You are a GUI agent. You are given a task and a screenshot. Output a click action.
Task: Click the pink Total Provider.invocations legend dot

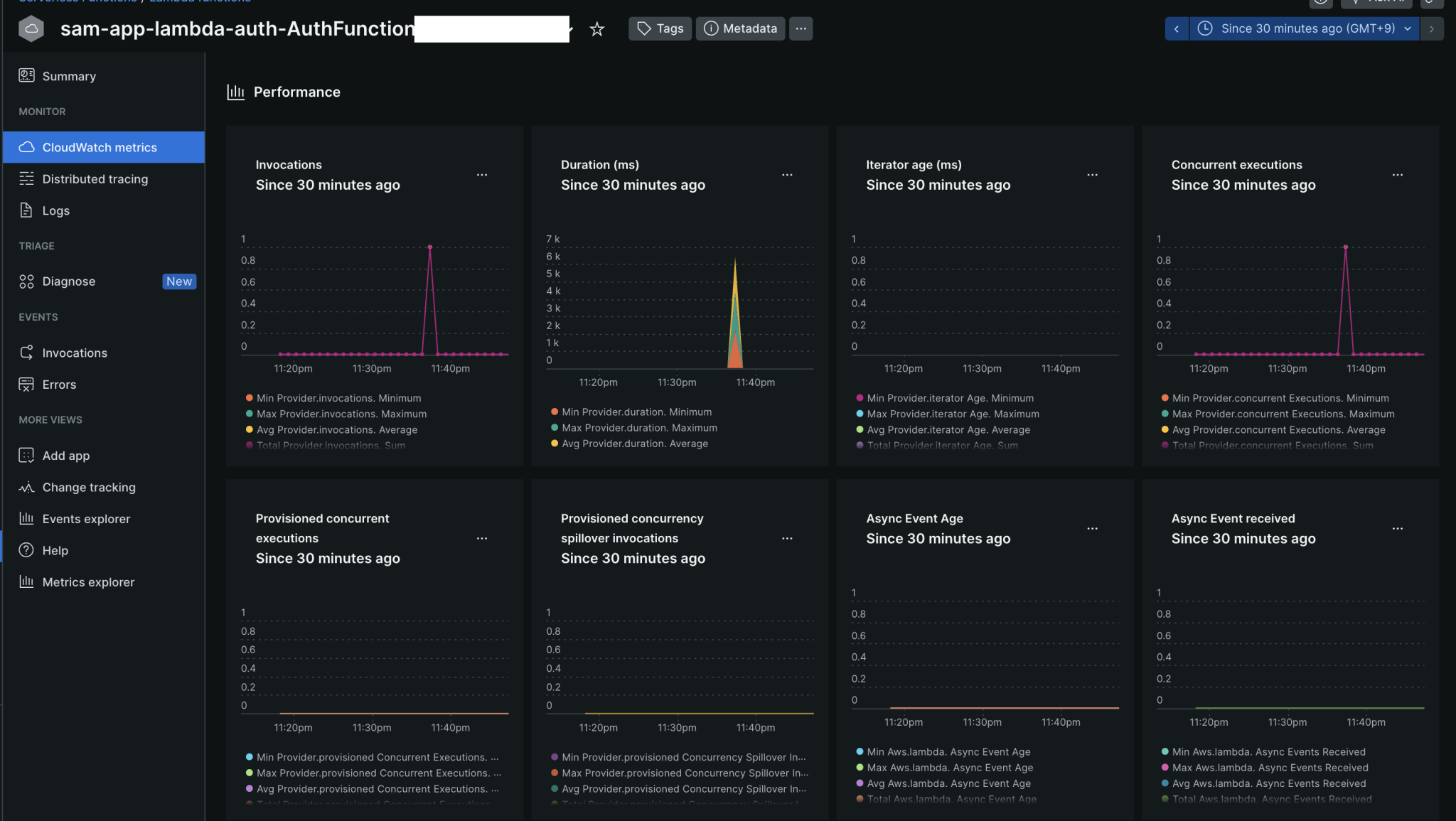tap(249, 445)
